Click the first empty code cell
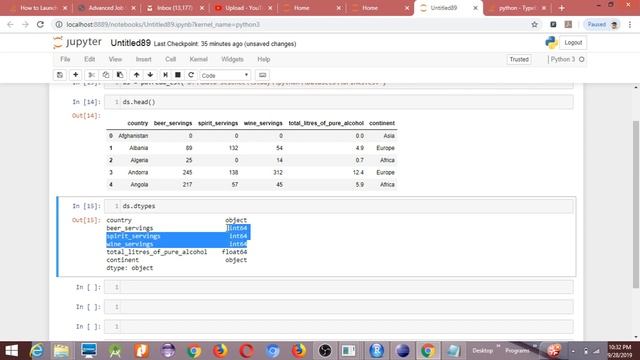 [339, 287]
